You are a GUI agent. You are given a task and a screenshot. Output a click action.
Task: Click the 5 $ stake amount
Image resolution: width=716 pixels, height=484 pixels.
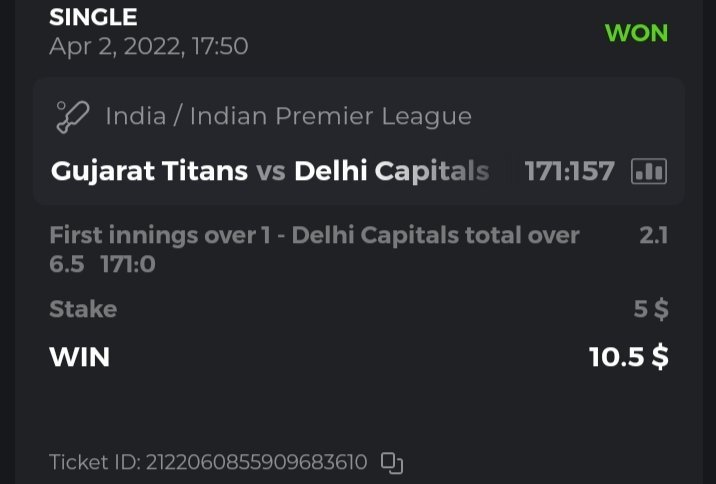(651, 309)
